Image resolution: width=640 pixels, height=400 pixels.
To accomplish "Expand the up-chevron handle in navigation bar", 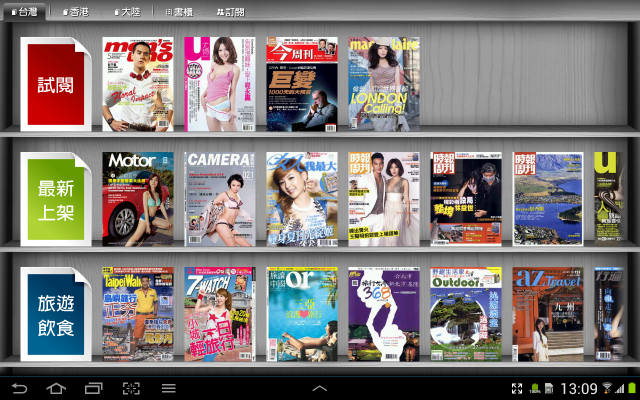I will click(x=320, y=389).
